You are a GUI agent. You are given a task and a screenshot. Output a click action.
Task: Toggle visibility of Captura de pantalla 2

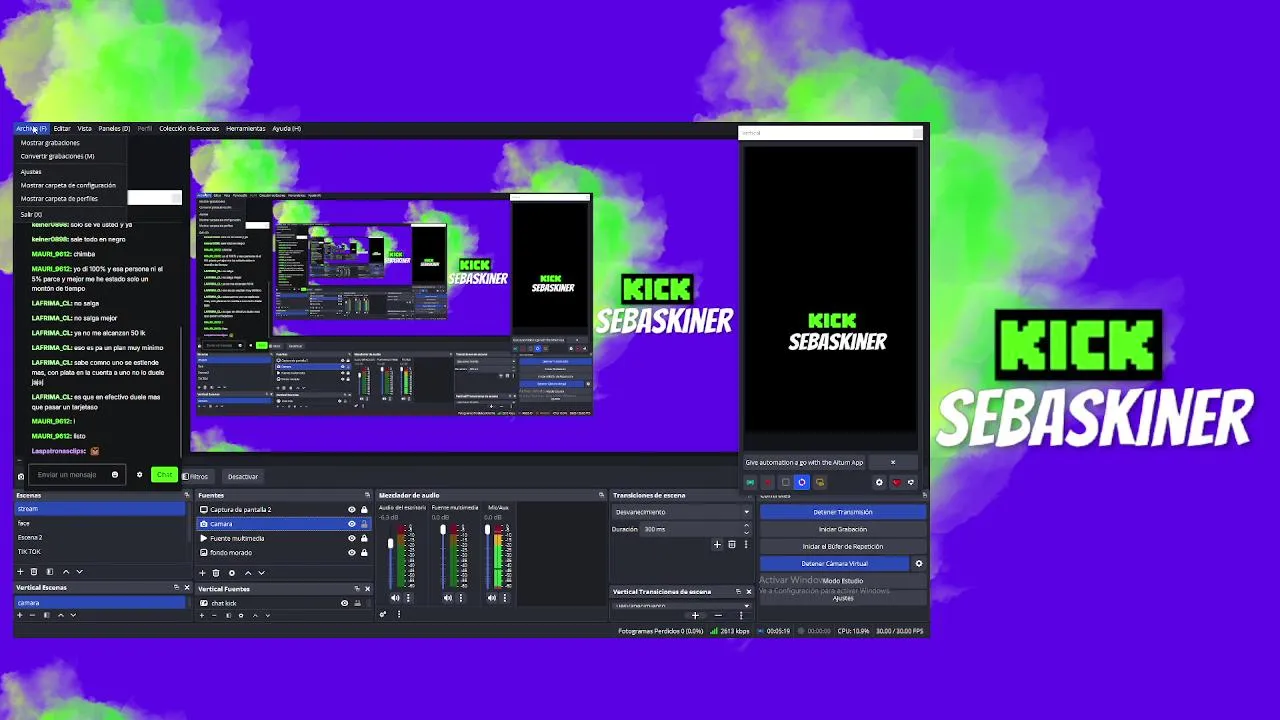[x=352, y=510]
